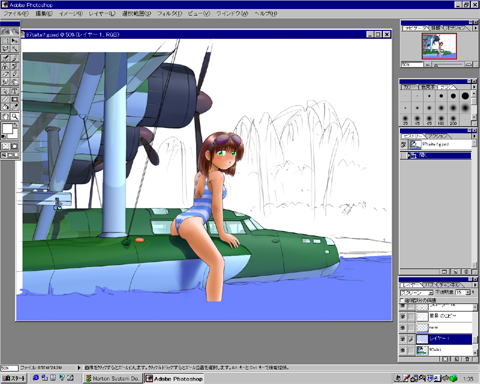Screen dimensions: 480x384
Task: Select the Paintbrush tool
Action: 15,58
